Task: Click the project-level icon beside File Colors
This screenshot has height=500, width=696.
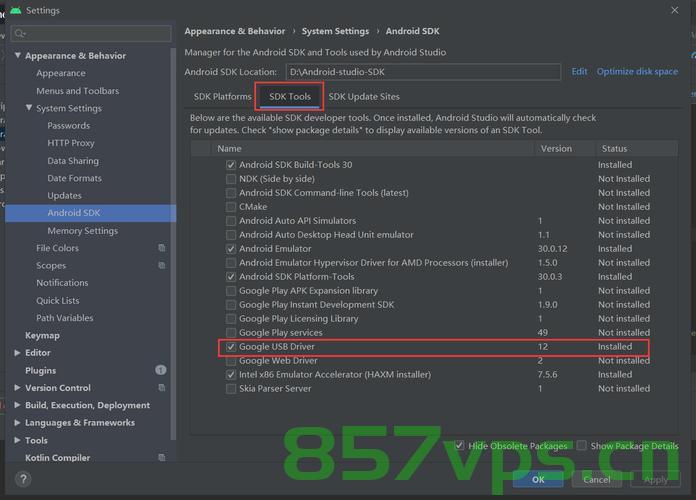Action: pyautogui.click(x=162, y=248)
